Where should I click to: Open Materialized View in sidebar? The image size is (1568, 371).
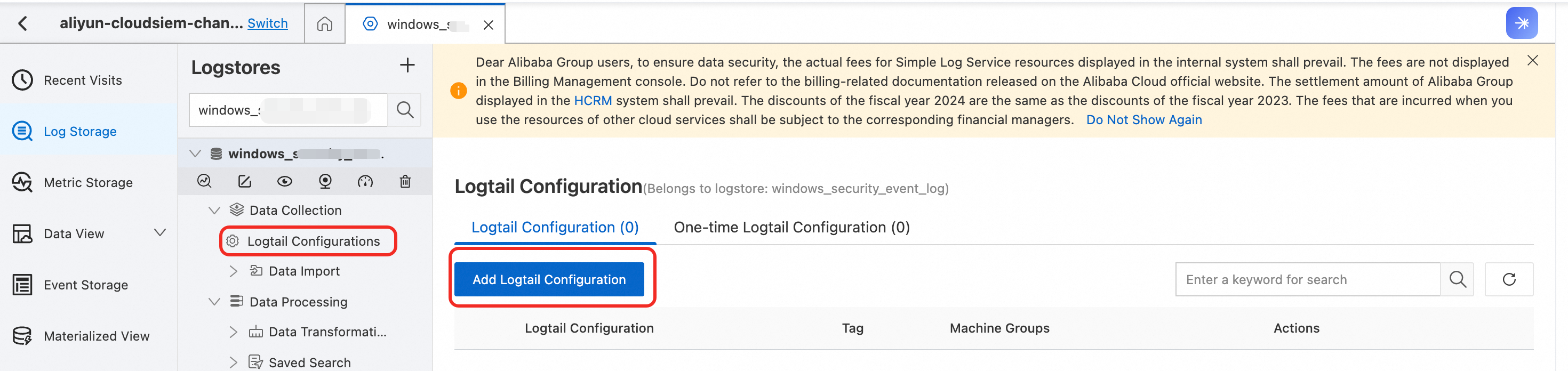point(96,336)
